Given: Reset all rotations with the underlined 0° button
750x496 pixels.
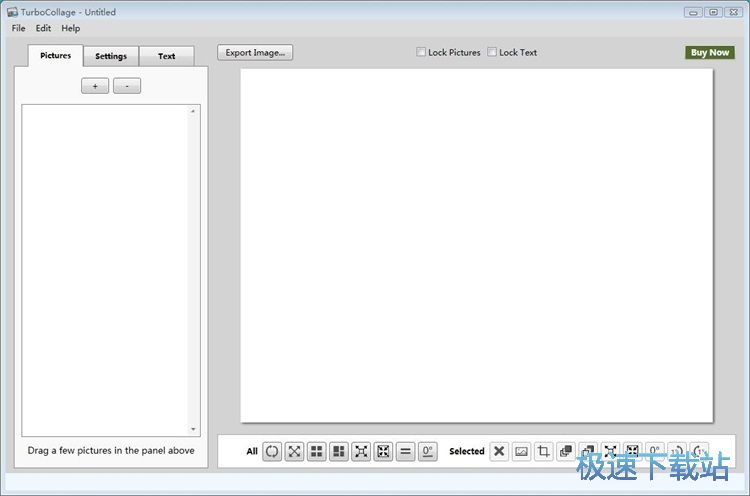Looking at the screenshot, I should tap(428, 451).
